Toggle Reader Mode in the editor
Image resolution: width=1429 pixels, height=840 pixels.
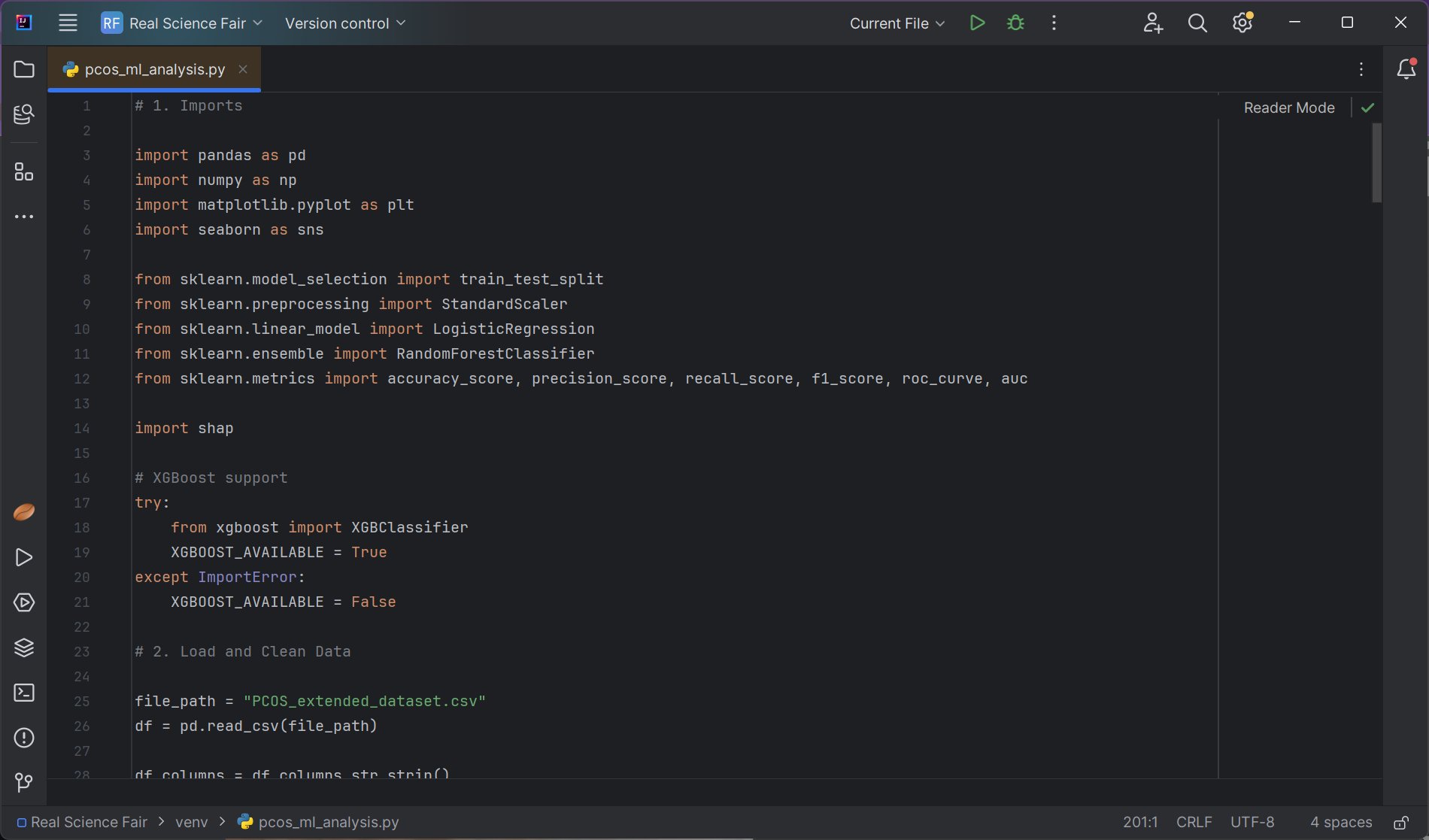coord(1288,108)
